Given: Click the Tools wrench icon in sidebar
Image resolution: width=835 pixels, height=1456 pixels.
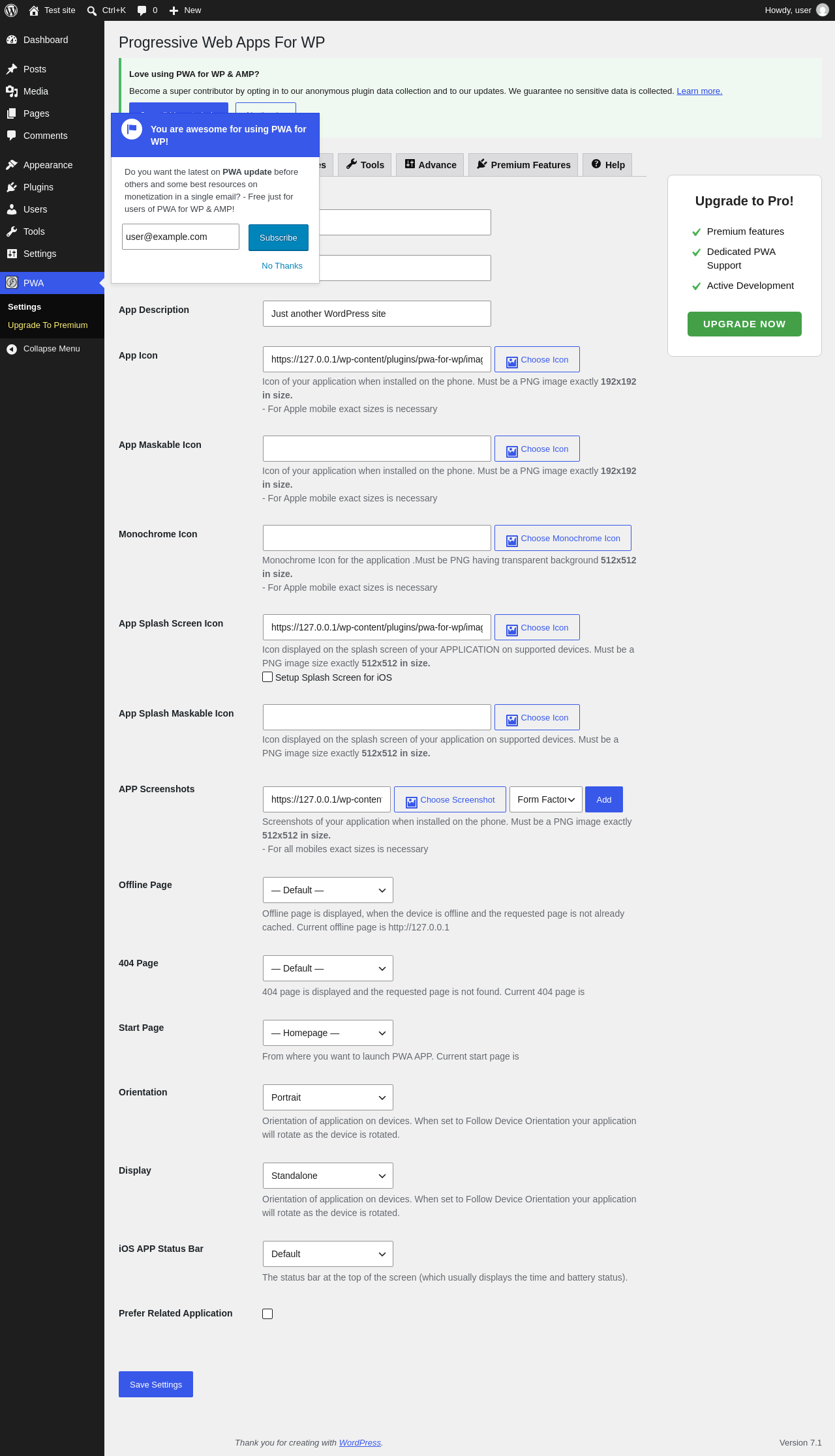Looking at the screenshot, I should 12,231.
